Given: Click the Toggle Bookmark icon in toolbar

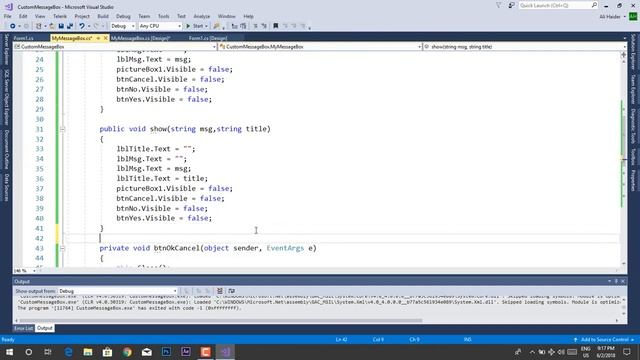Looking at the screenshot, I should pyautogui.click(x=276, y=26).
